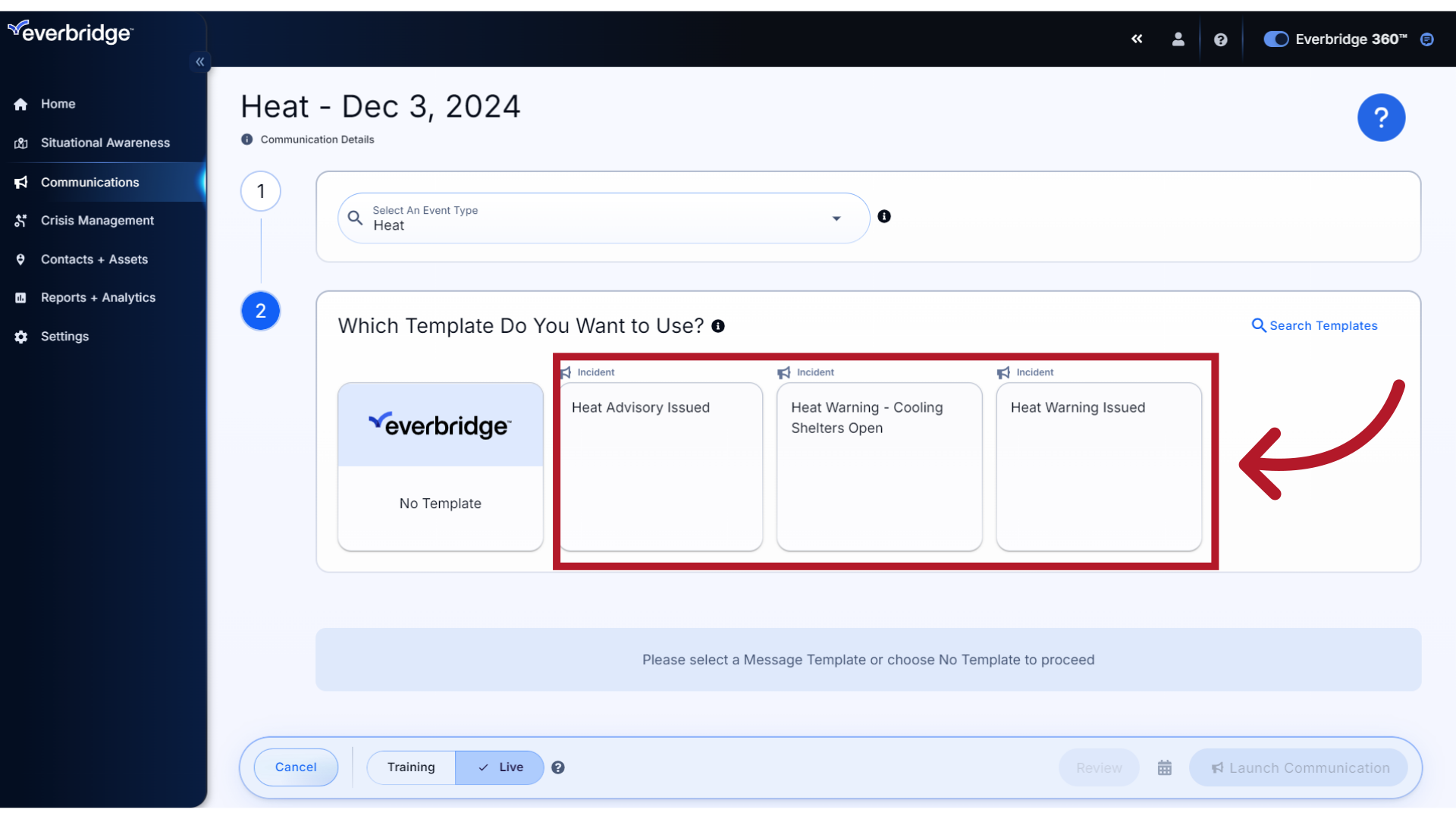Go to step 1 circle
Viewport: 1456px width, 819px height.
coord(261,191)
